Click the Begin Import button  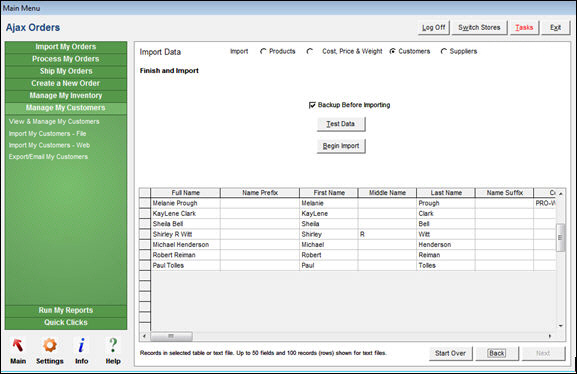click(x=341, y=146)
